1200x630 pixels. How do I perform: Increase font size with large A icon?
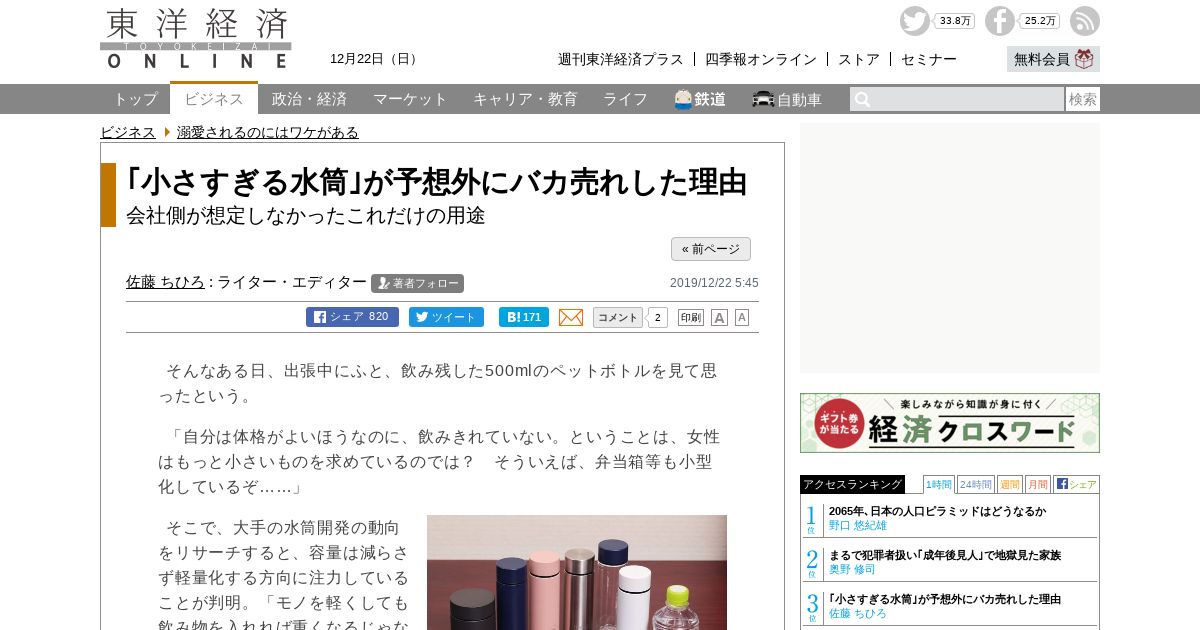(719, 317)
